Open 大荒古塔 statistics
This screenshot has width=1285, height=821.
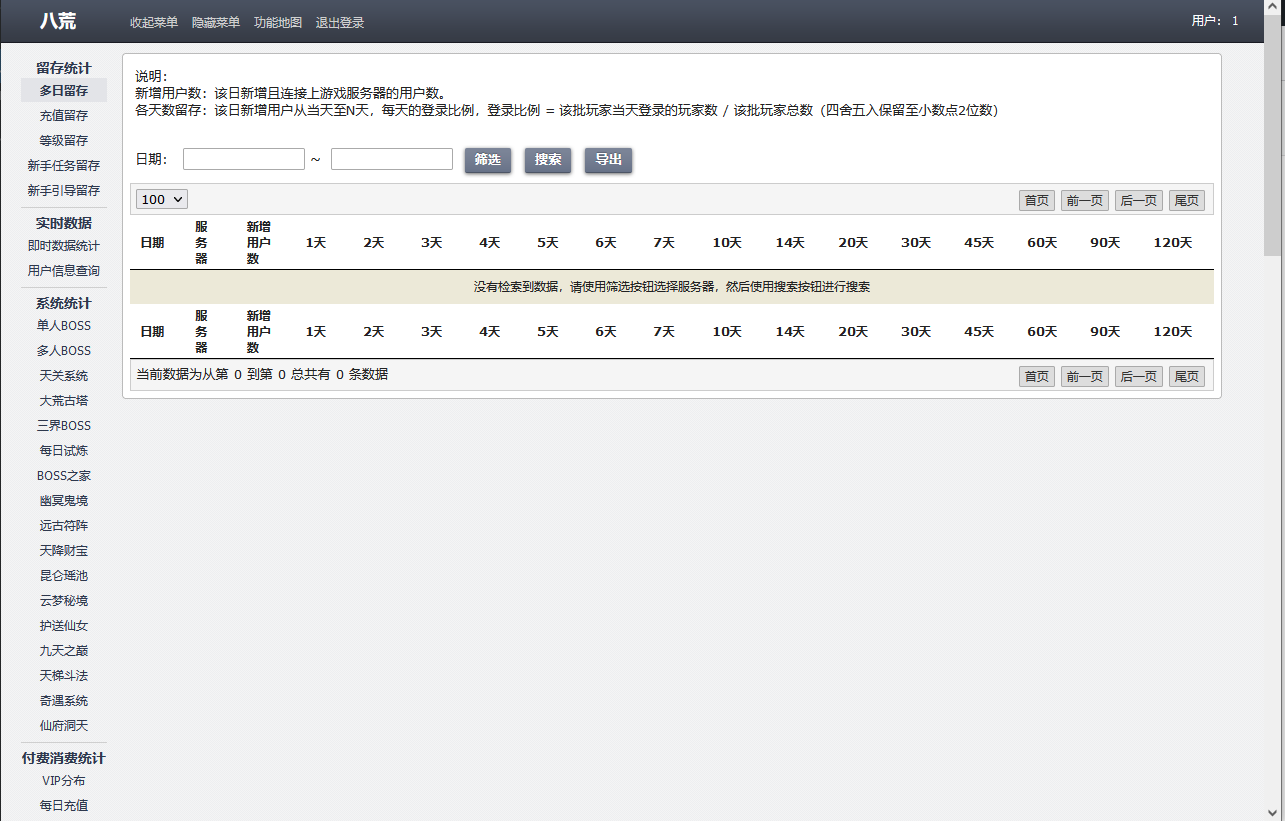[x=64, y=400]
